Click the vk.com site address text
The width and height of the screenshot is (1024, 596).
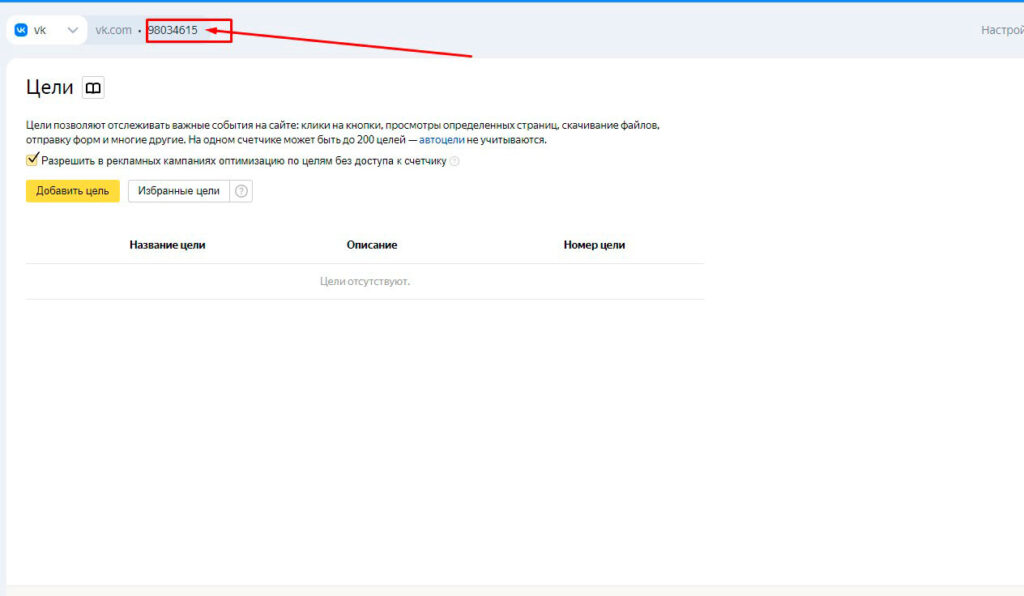(x=114, y=30)
